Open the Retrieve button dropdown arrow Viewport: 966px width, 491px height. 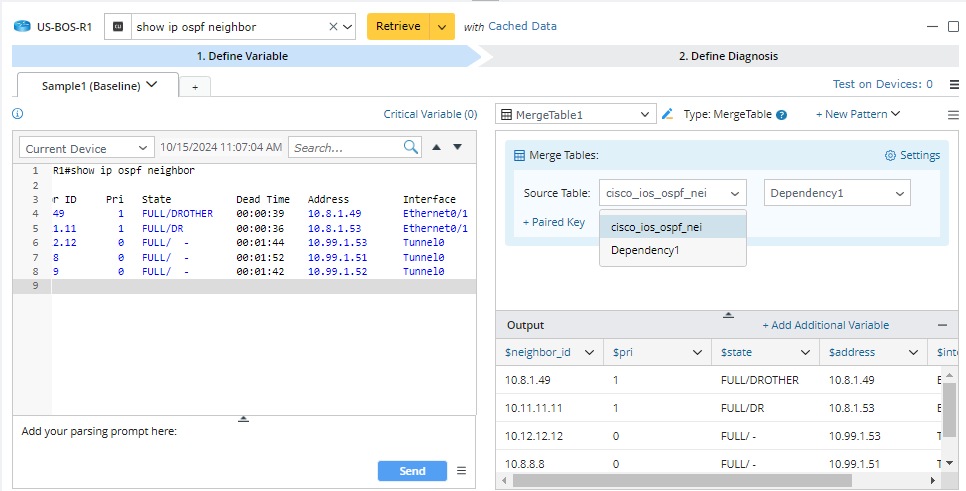click(x=441, y=27)
